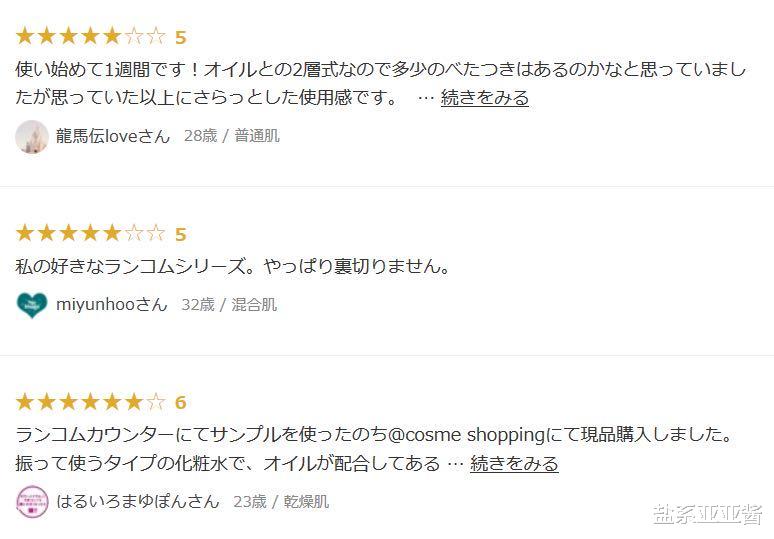Open the review mentioning @cosme shopping
The width and height of the screenshot is (774, 539).
(376, 435)
